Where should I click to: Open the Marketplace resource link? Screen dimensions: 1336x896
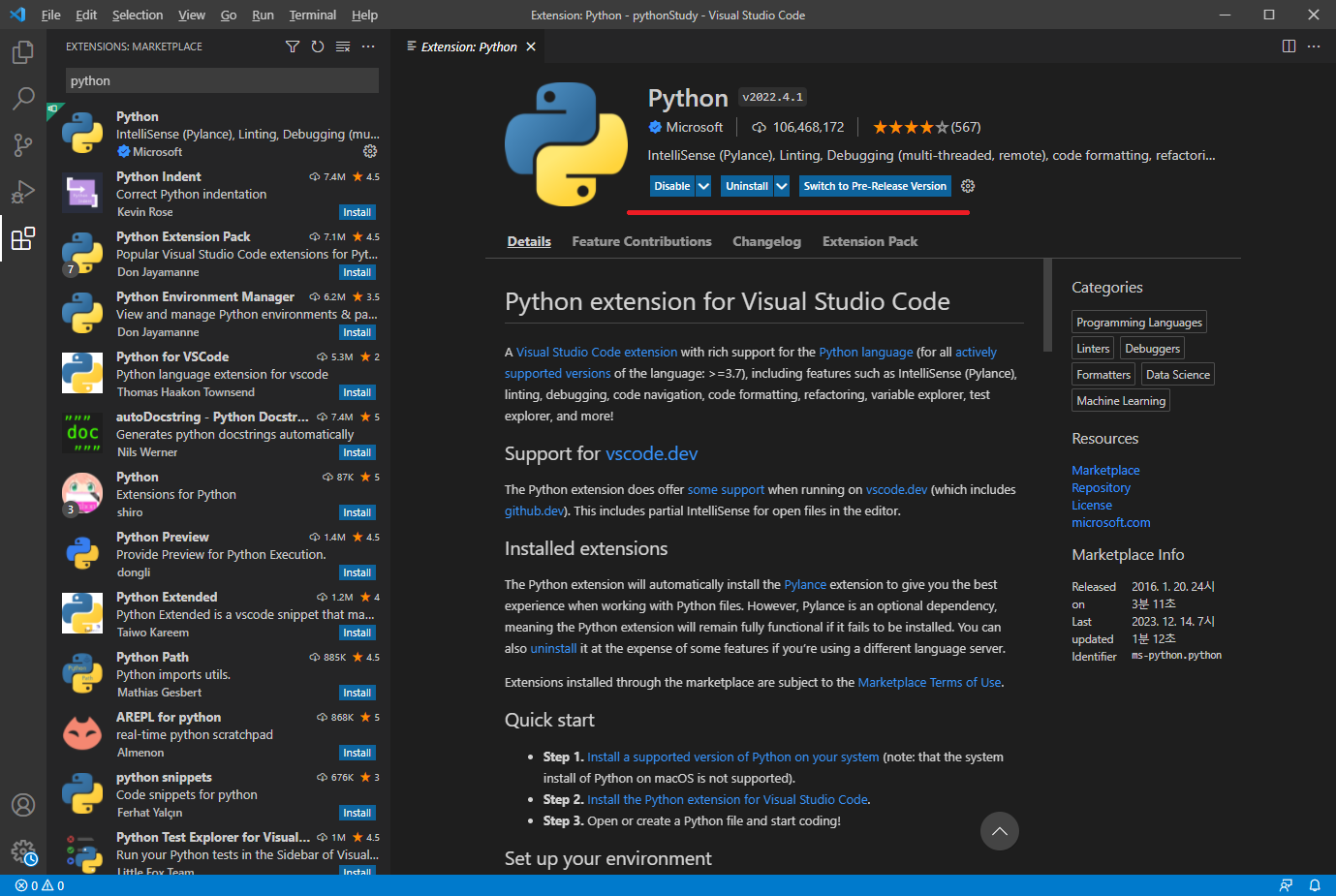point(1105,470)
